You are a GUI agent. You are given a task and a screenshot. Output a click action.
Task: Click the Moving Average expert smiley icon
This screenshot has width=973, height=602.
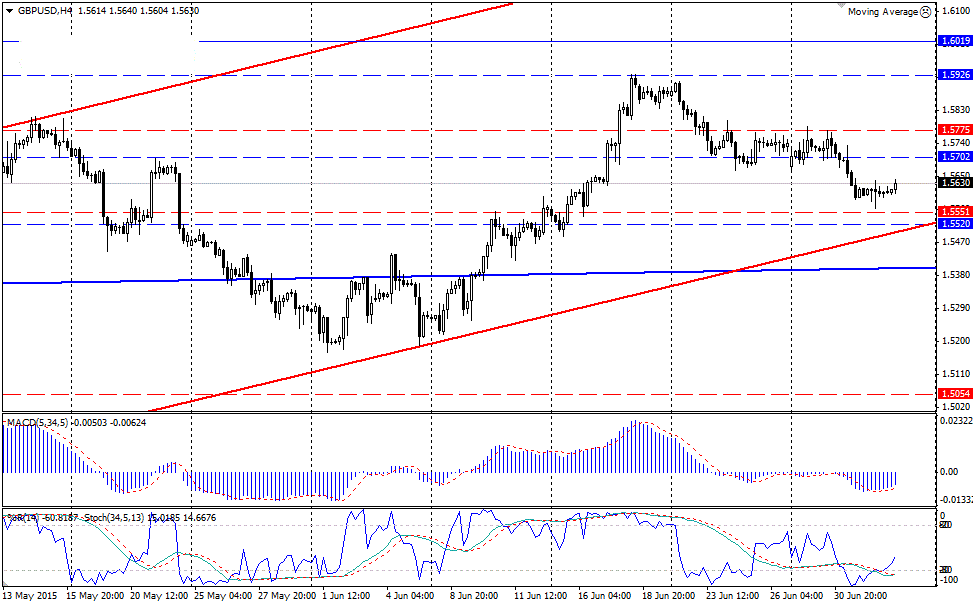point(925,12)
